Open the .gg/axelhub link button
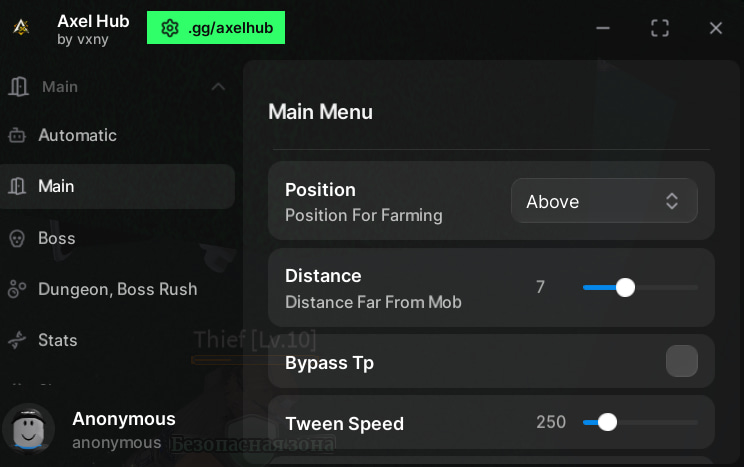The image size is (744, 467). (x=216, y=28)
